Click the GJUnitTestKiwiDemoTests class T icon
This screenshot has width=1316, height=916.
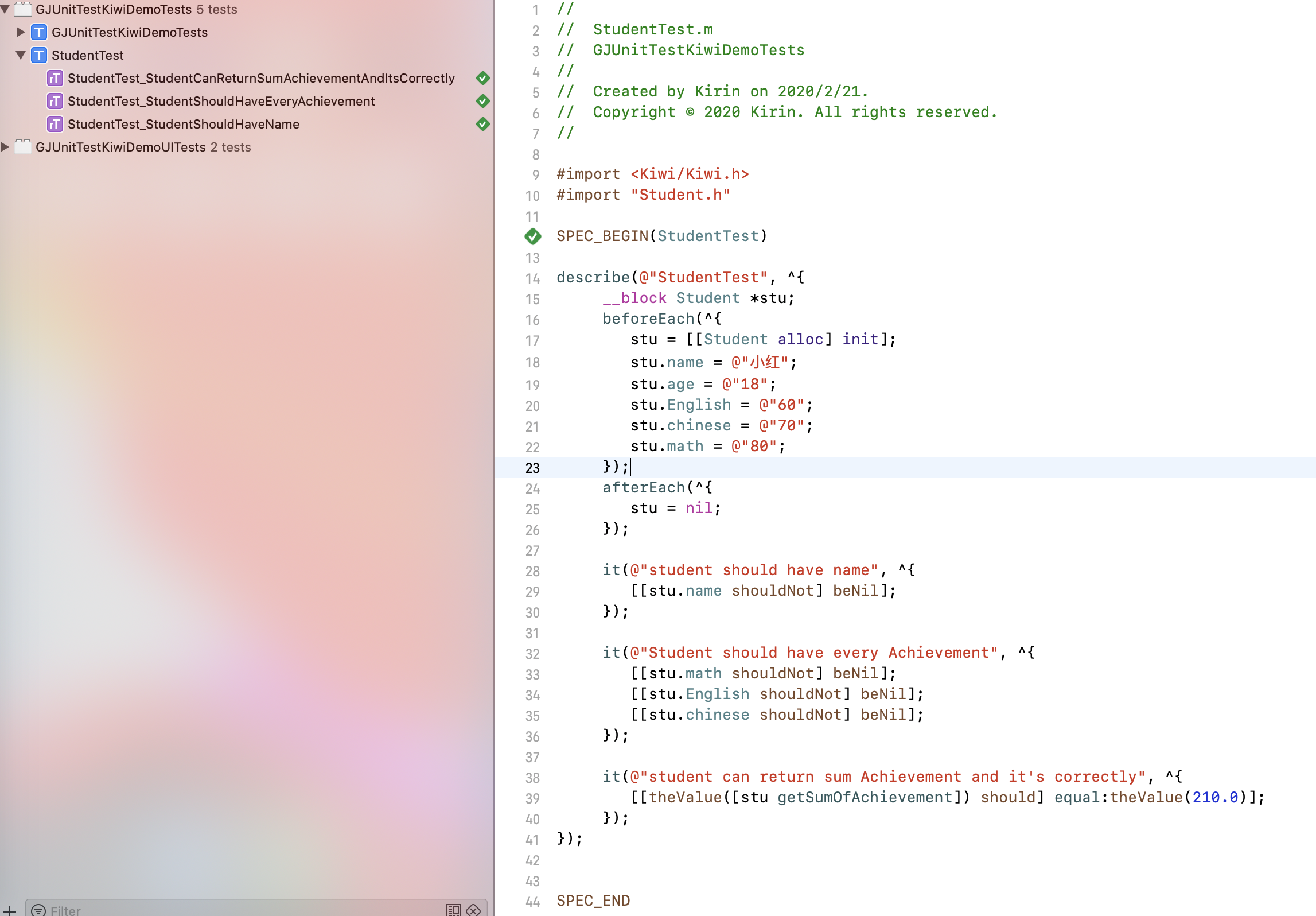[x=38, y=32]
